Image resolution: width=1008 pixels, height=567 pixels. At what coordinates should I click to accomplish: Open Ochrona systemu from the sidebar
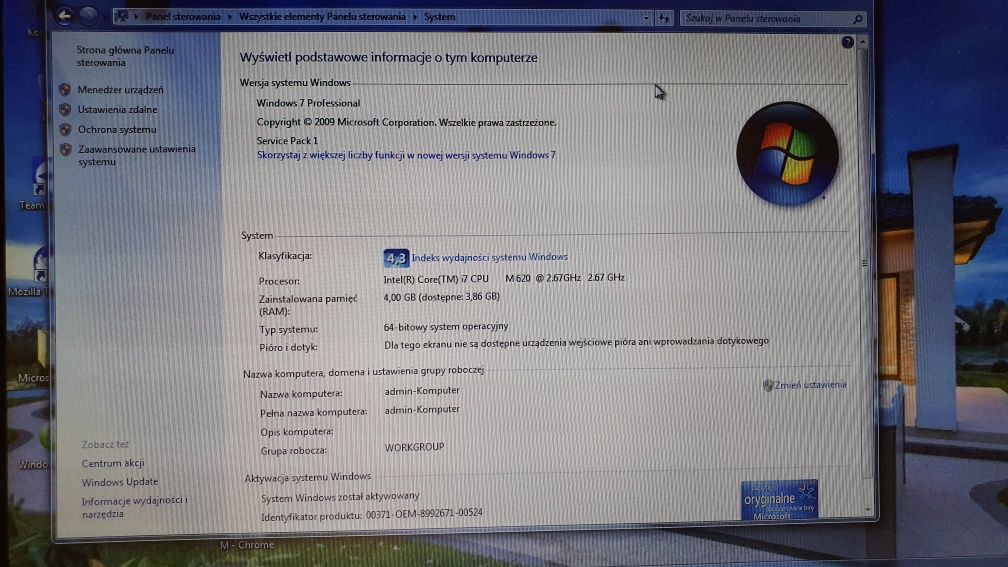click(117, 129)
